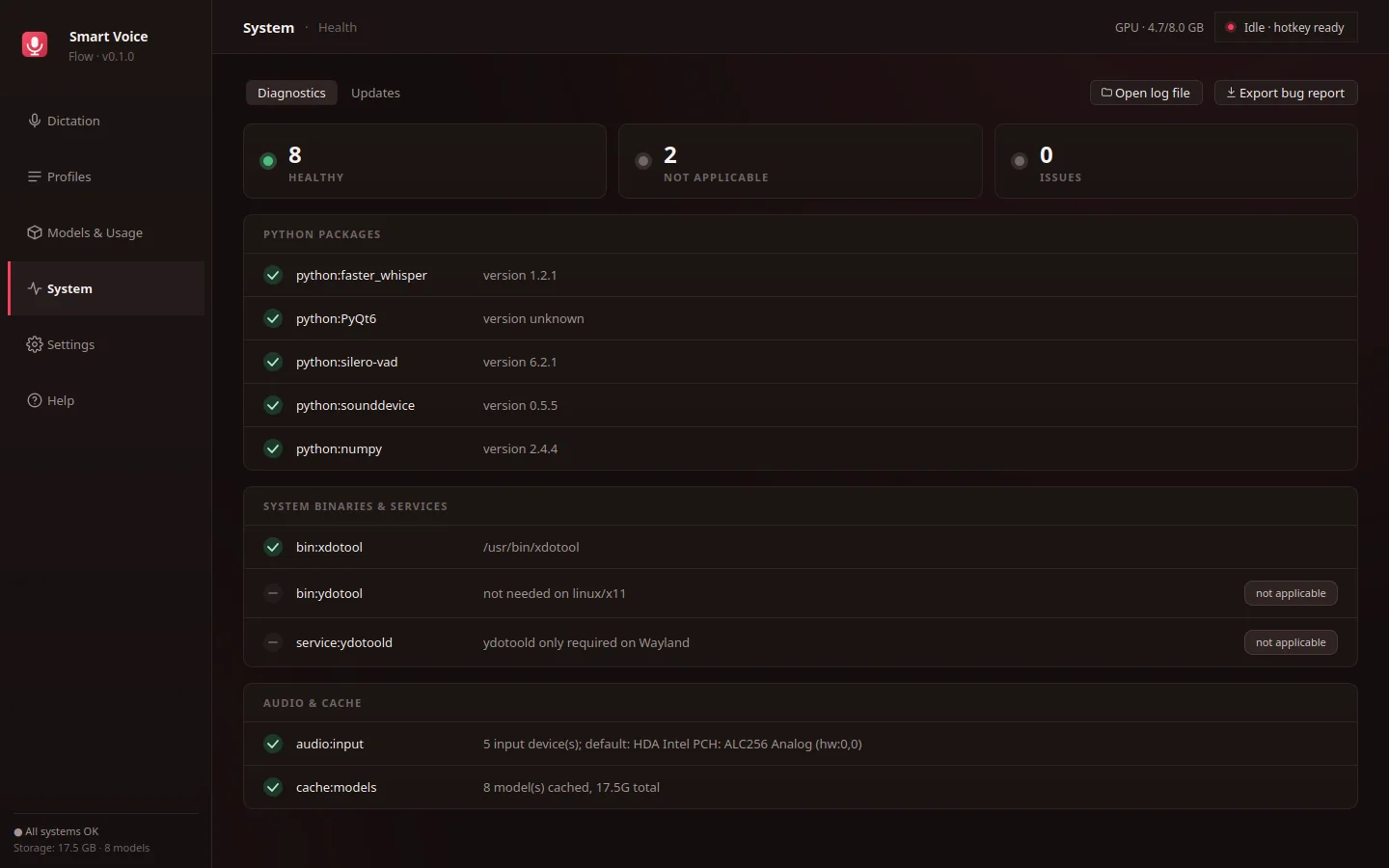The image size is (1389, 868).
Task: Click the Open log file button
Action: [x=1146, y=93]
